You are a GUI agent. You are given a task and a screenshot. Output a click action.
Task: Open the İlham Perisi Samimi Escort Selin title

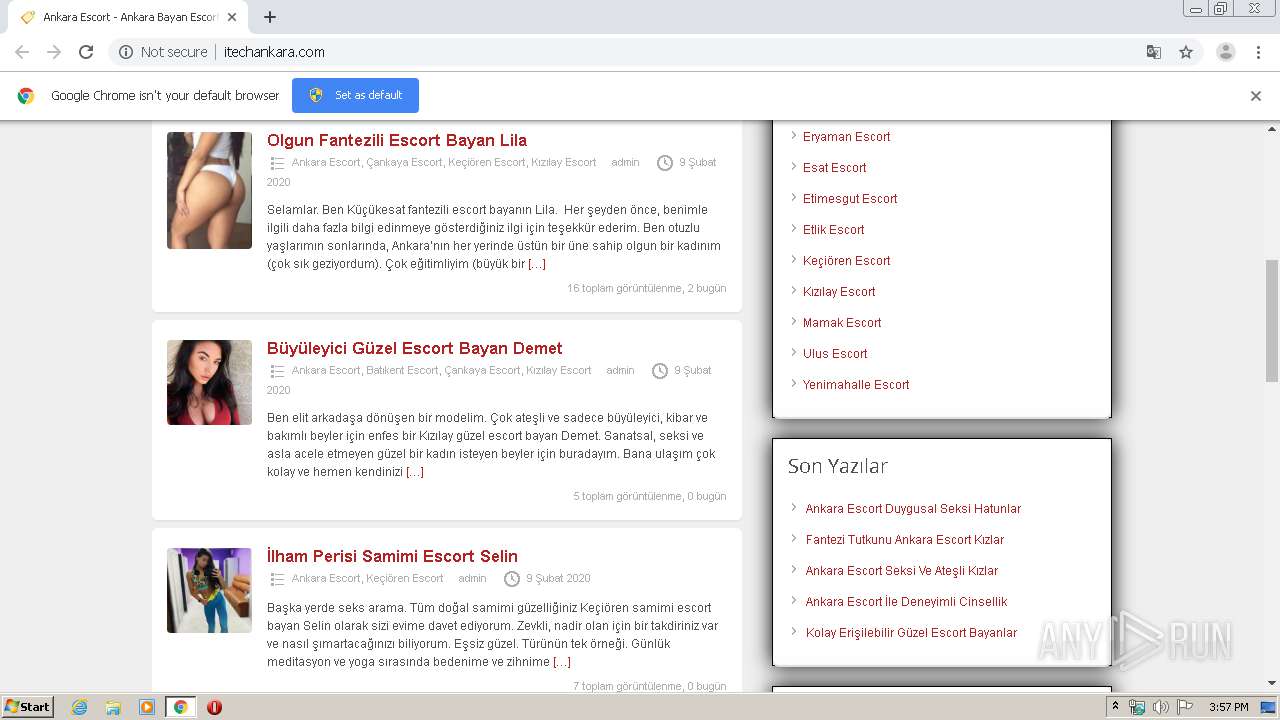click(x=392, y=556)
